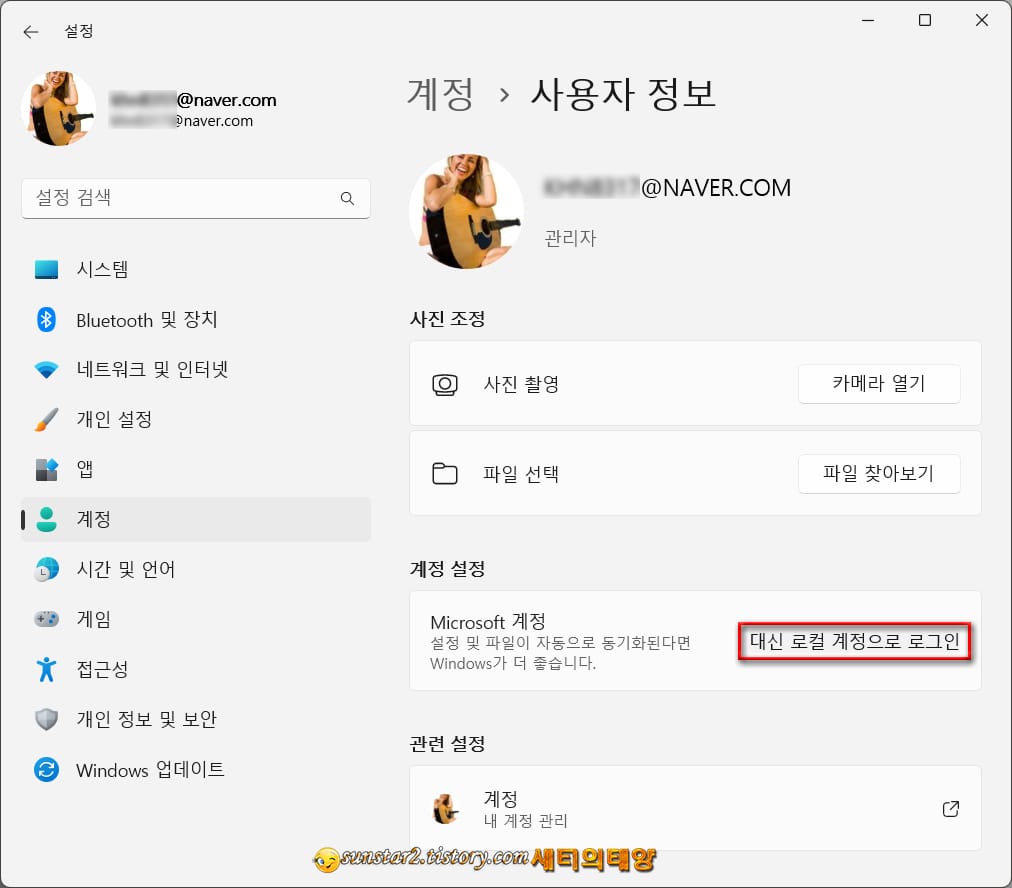
Task: Click the Apps icon in sidebar
Action: [x=46, y=469]
